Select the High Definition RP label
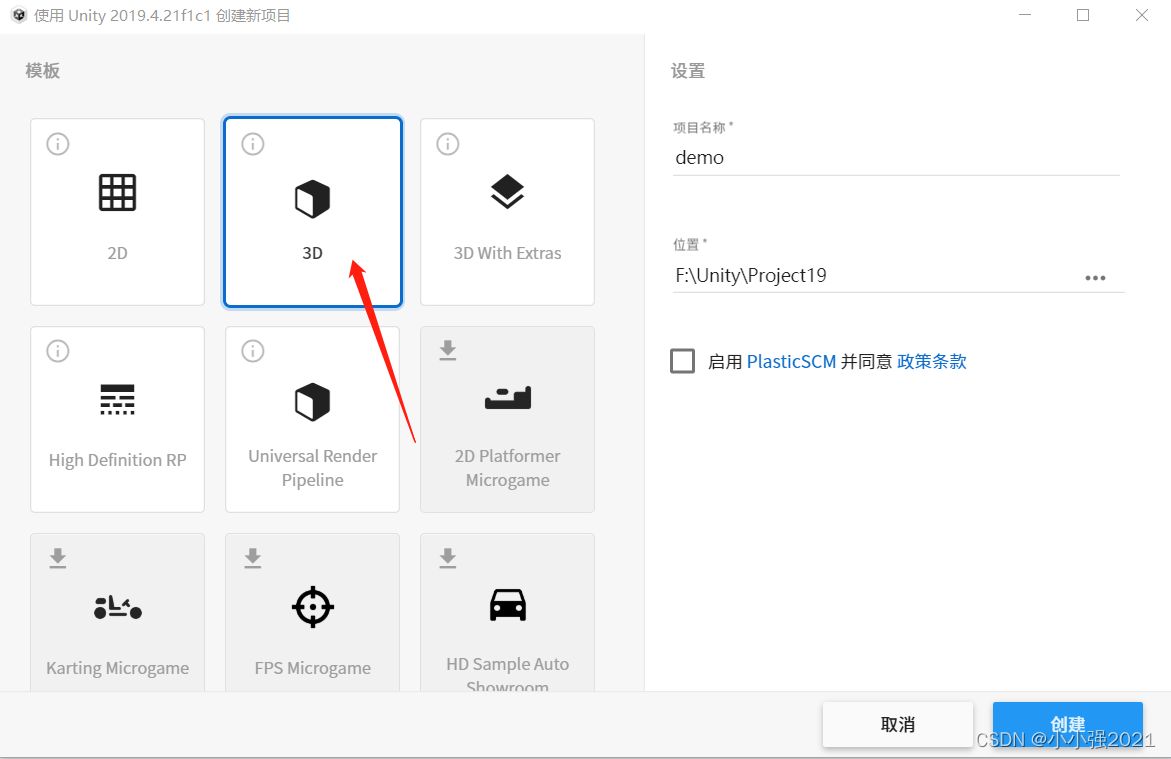 coord(117,460)
